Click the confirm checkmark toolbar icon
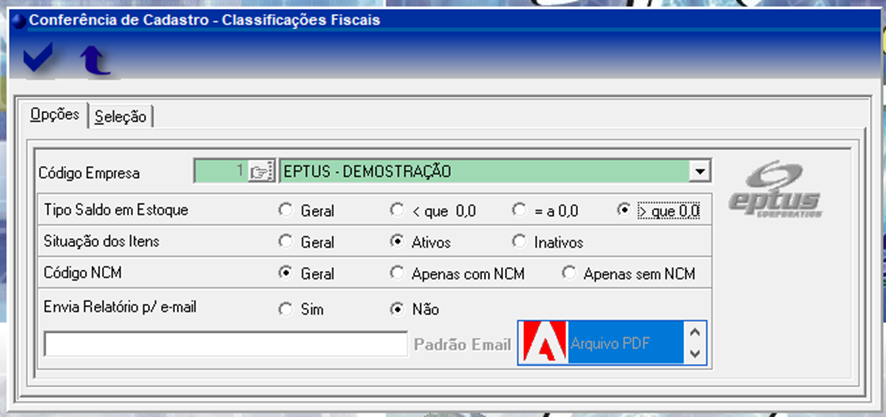 (38, 60)
